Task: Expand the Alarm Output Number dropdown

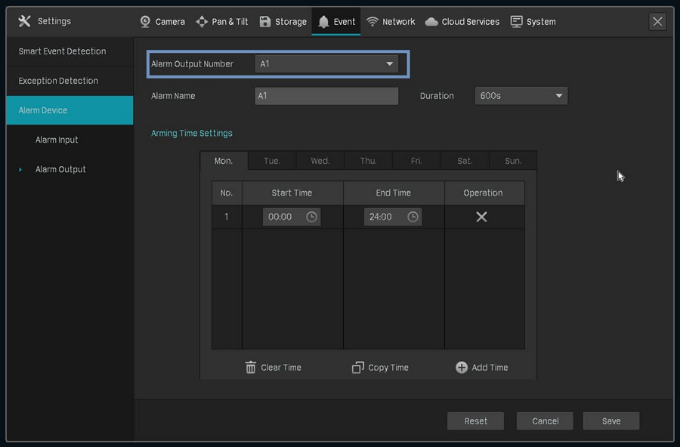Action: pyautogui.click(x=327, y=64)
